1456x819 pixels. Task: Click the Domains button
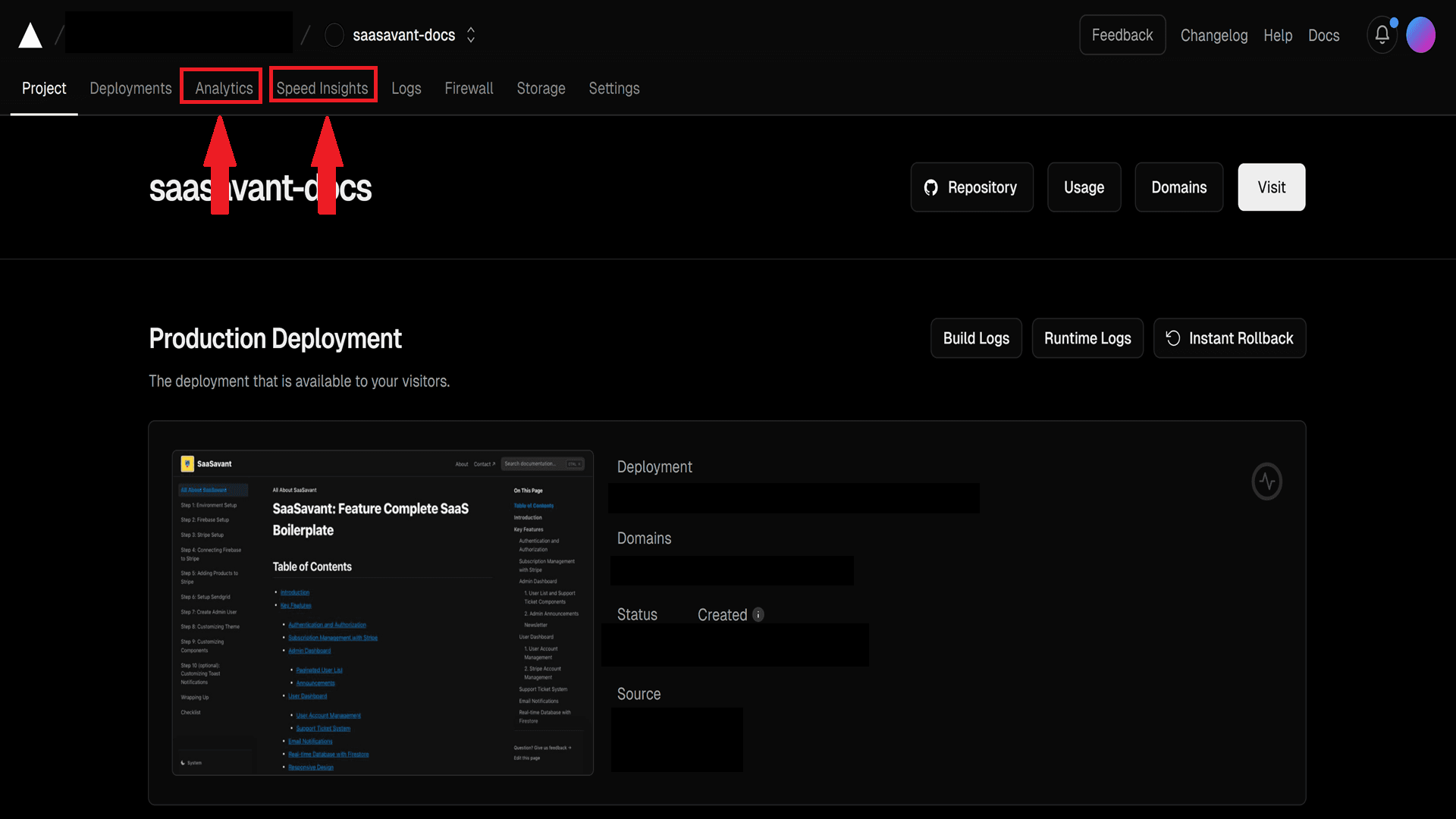(x=1178, y=187)
